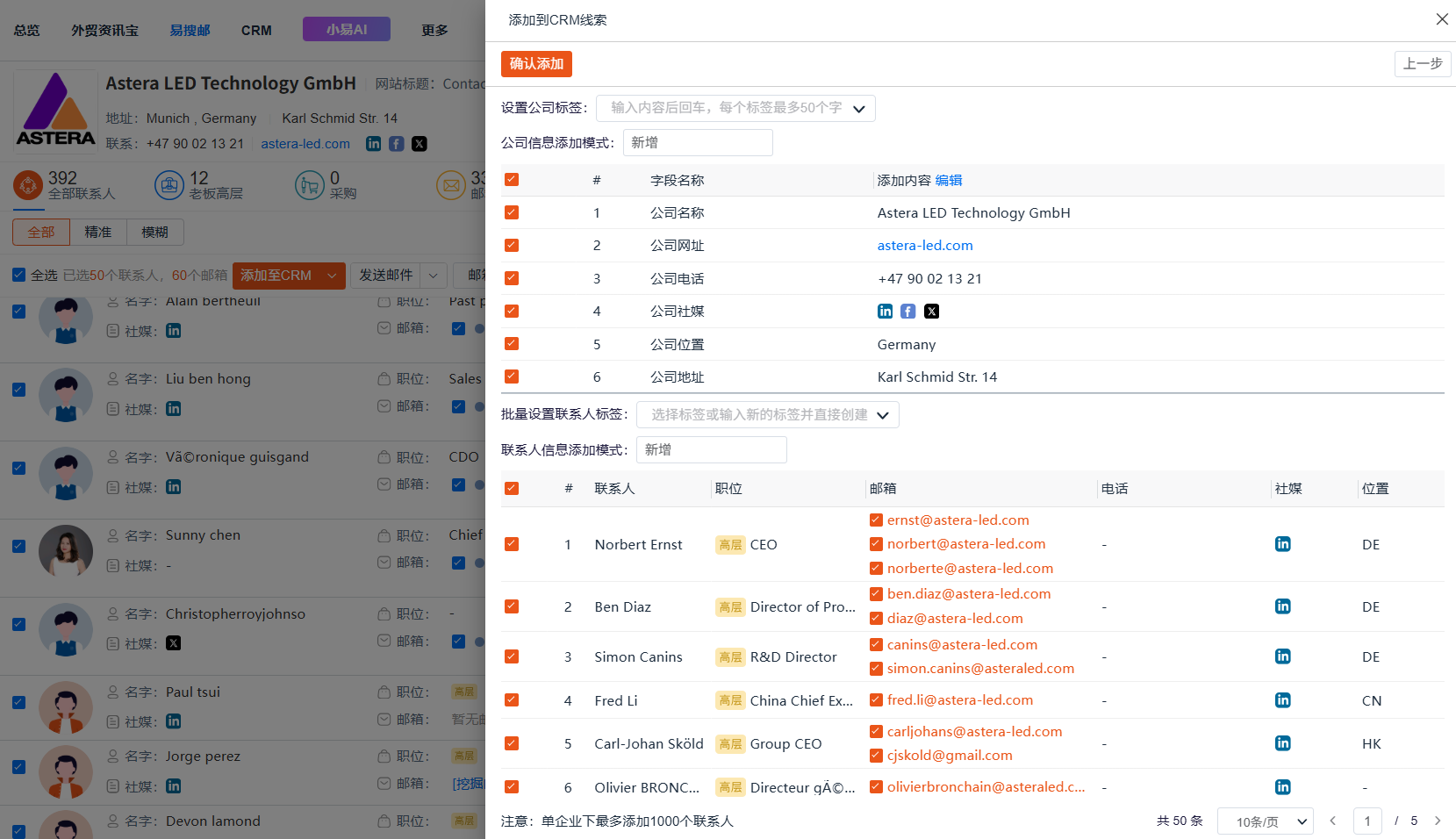This screenshot has width=1456, height=839.
Task: Uncheck the 公司名称 field row
Action: coord(511,212)
